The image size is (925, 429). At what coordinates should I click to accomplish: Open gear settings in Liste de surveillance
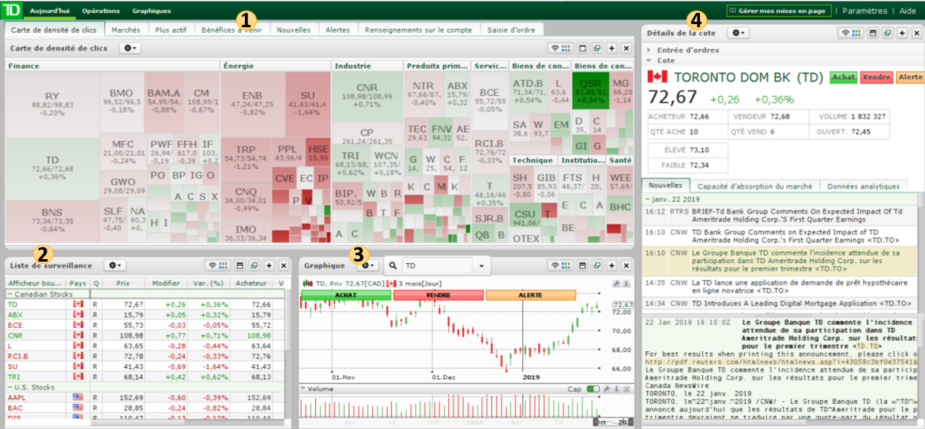(115, 265)
